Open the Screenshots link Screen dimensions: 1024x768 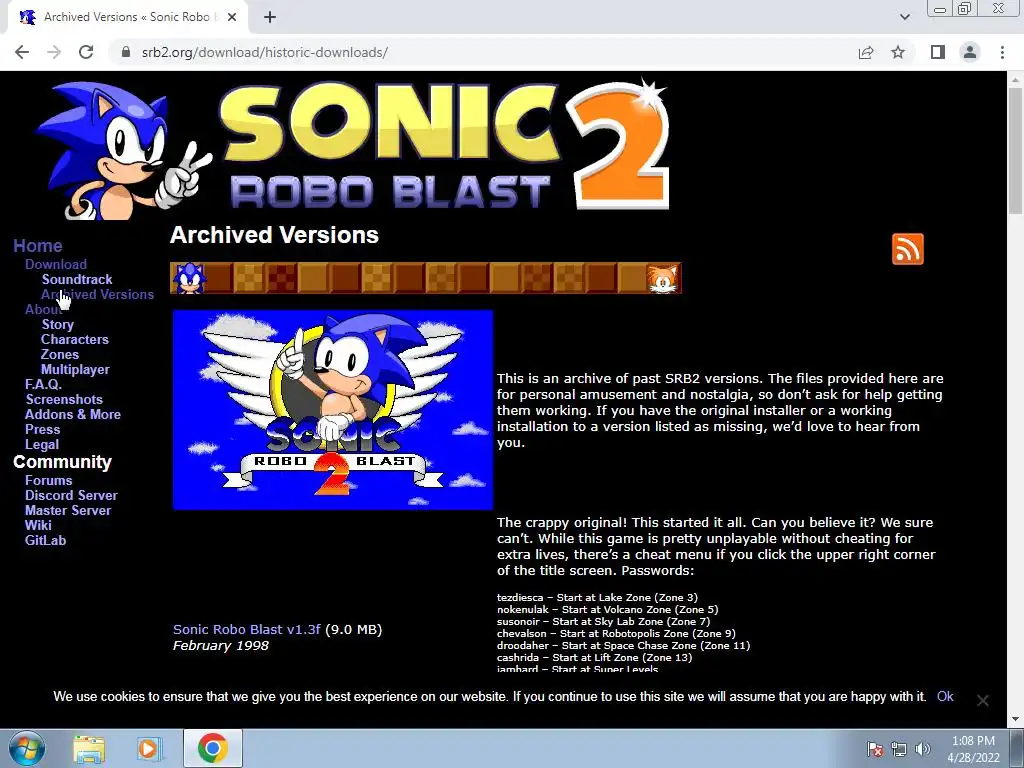coord(64,399)
